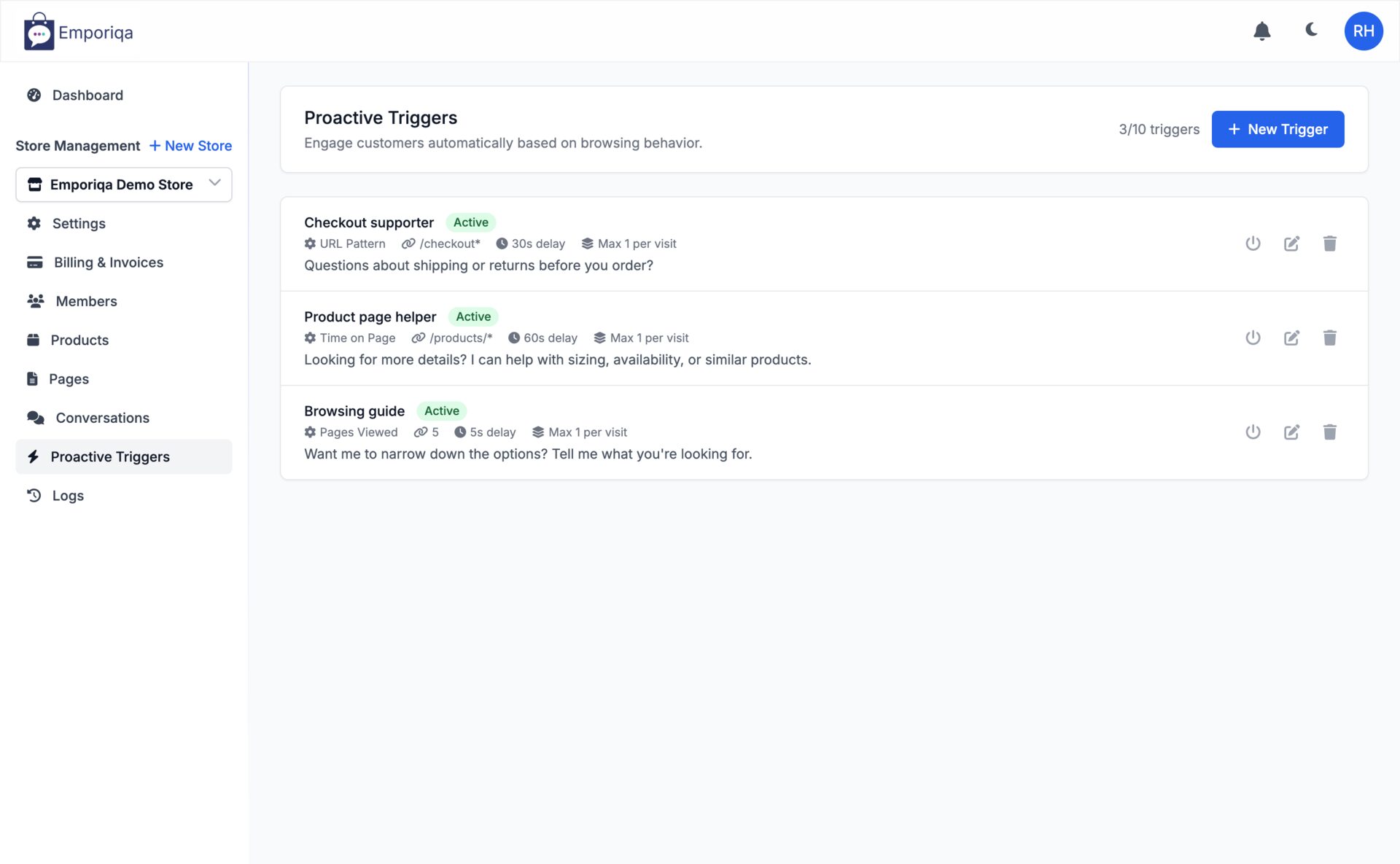Edit the Product page helper trigger
1400x864 pixels.
click(1291, 338)
